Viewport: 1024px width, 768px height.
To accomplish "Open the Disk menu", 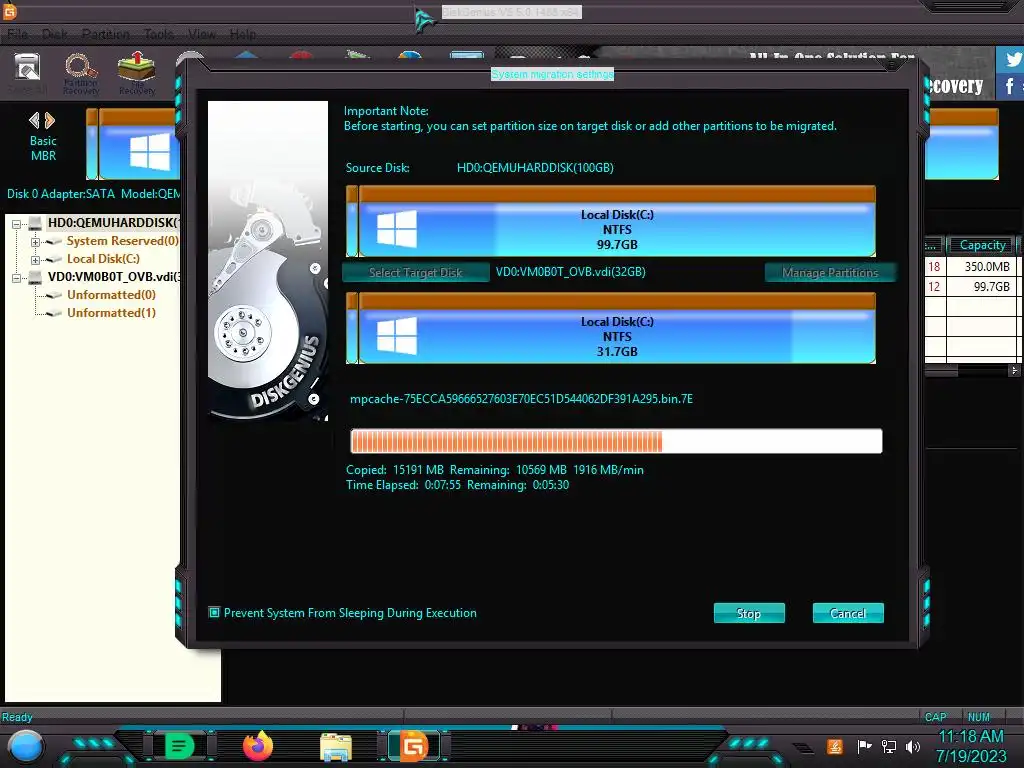I will coord(55,34).
